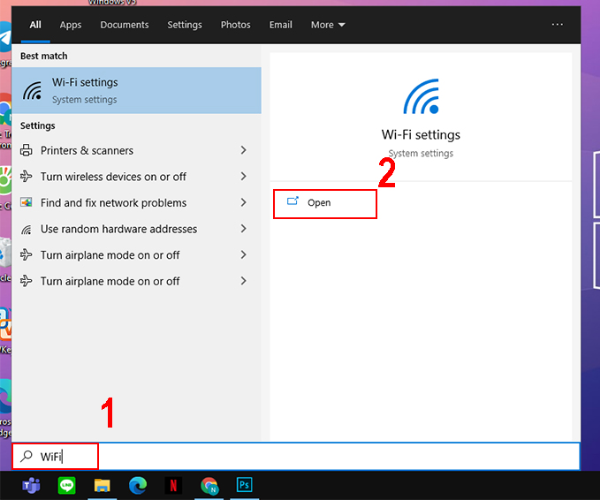Click the Wi-Fi icon beside Use random hardware addresses
Viewport: 600px width, 500px height.
(x=26, y=229)
